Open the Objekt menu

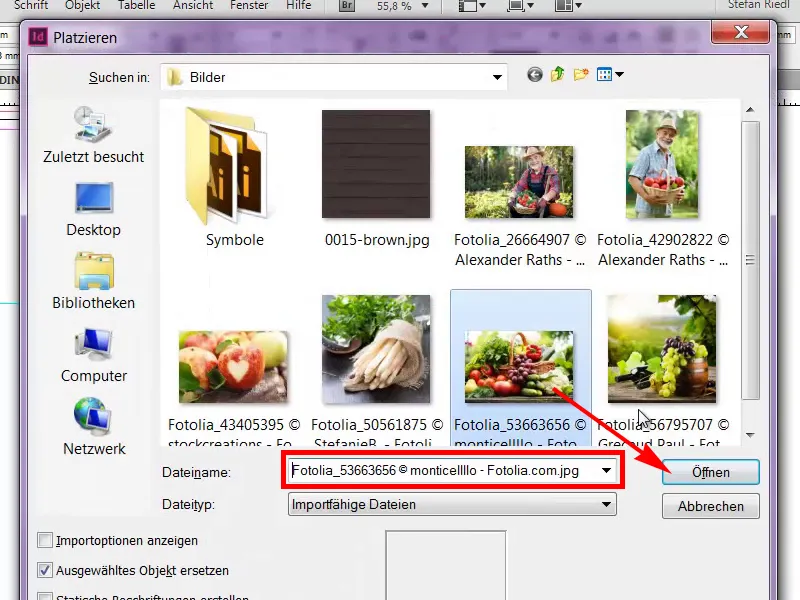pyautogui.click(x=83, y=6)
